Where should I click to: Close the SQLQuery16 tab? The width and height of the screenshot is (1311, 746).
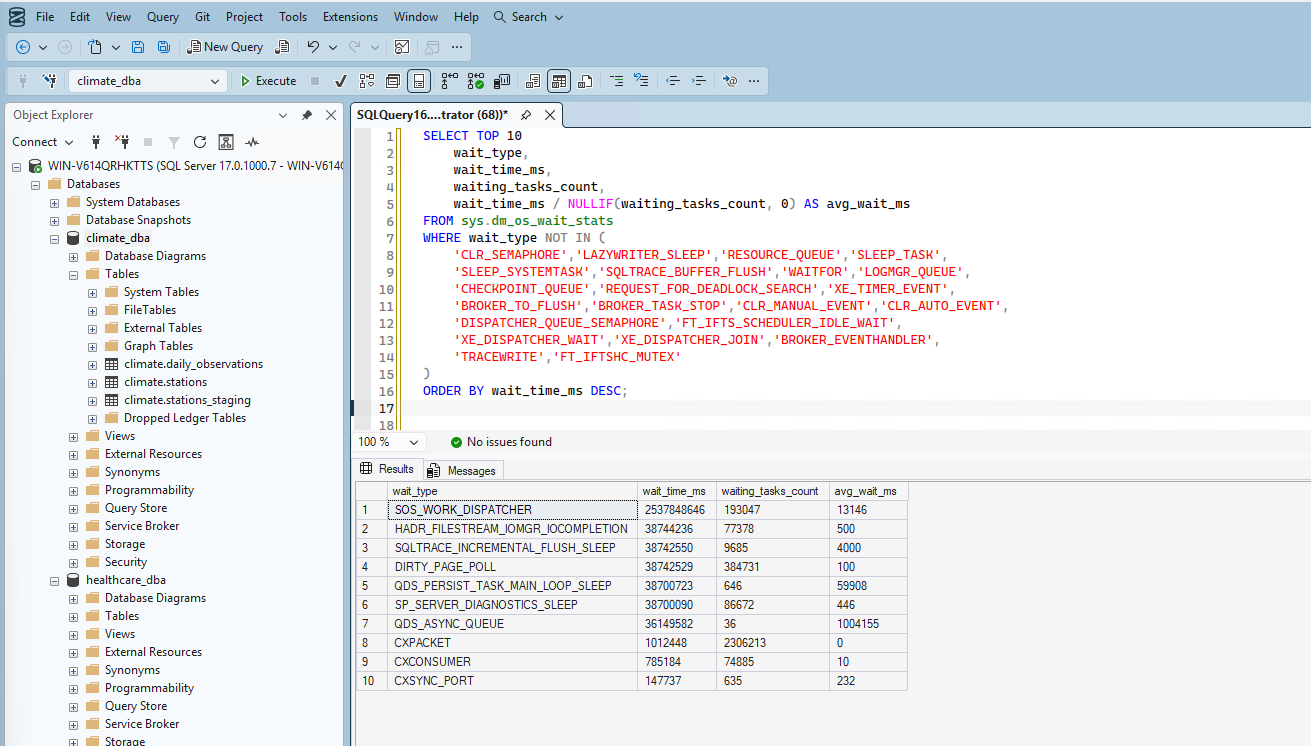[549, 115]
